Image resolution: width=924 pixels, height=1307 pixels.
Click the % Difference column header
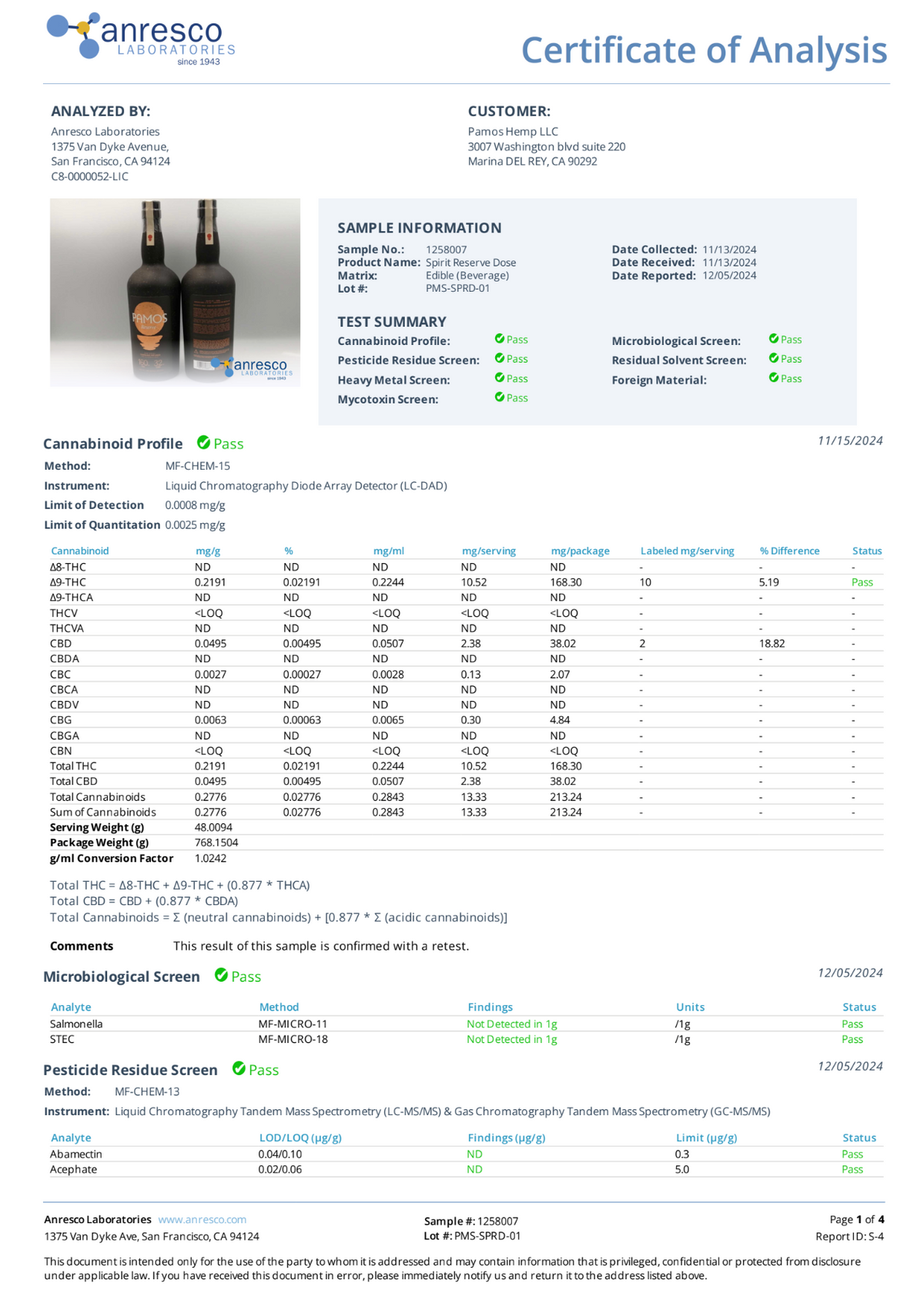tap(789, 551)
